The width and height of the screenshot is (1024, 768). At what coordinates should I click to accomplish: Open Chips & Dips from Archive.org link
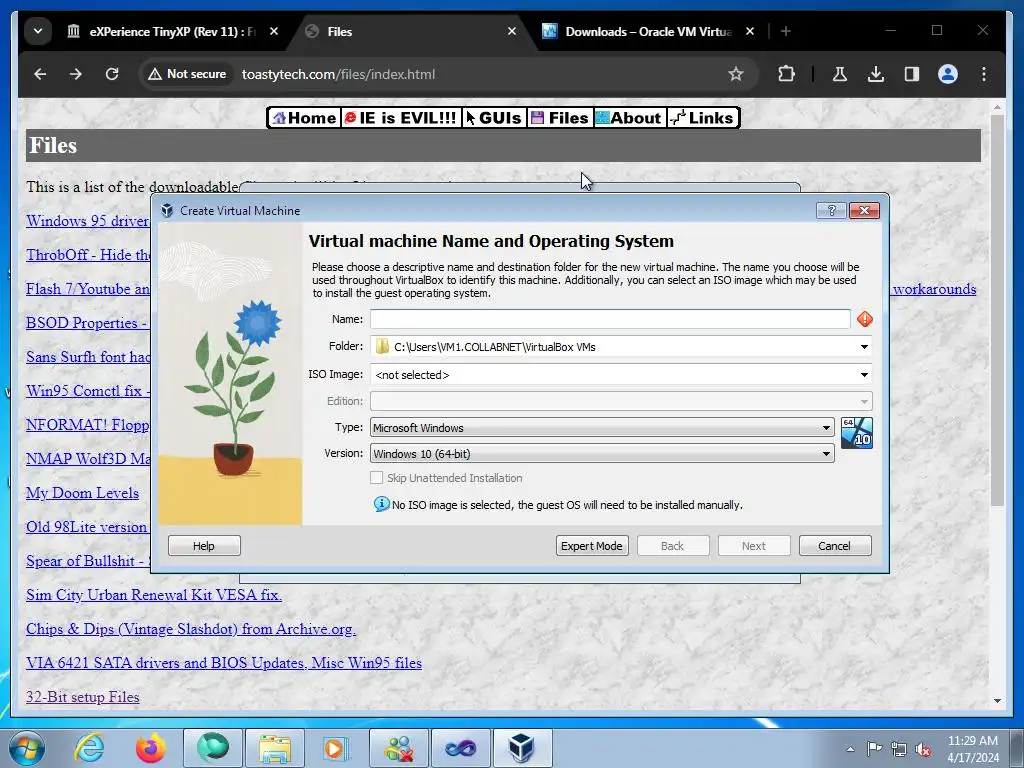click(191, 629)
